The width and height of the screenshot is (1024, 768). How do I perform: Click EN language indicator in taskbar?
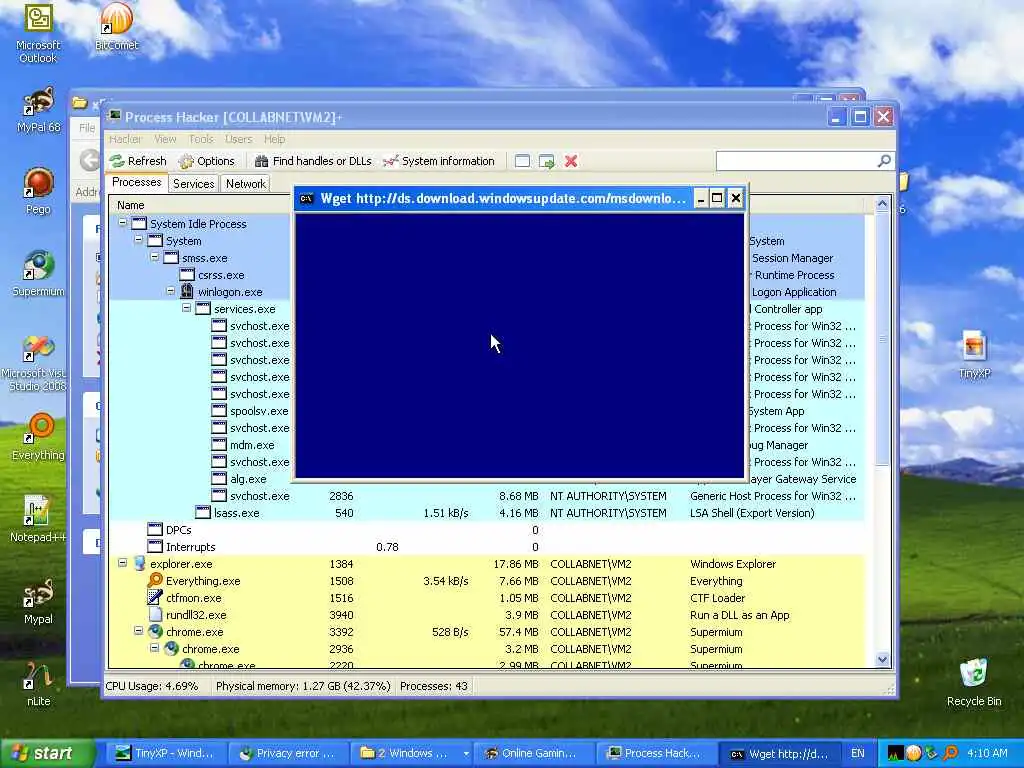click(x=857, y=754)
